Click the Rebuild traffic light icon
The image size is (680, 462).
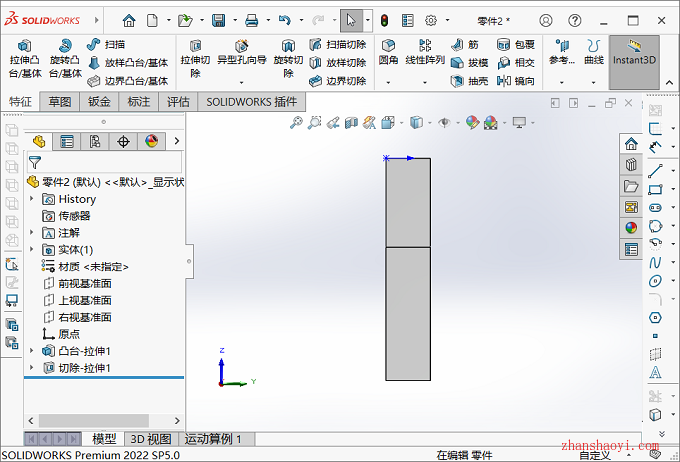pos(384,20)
